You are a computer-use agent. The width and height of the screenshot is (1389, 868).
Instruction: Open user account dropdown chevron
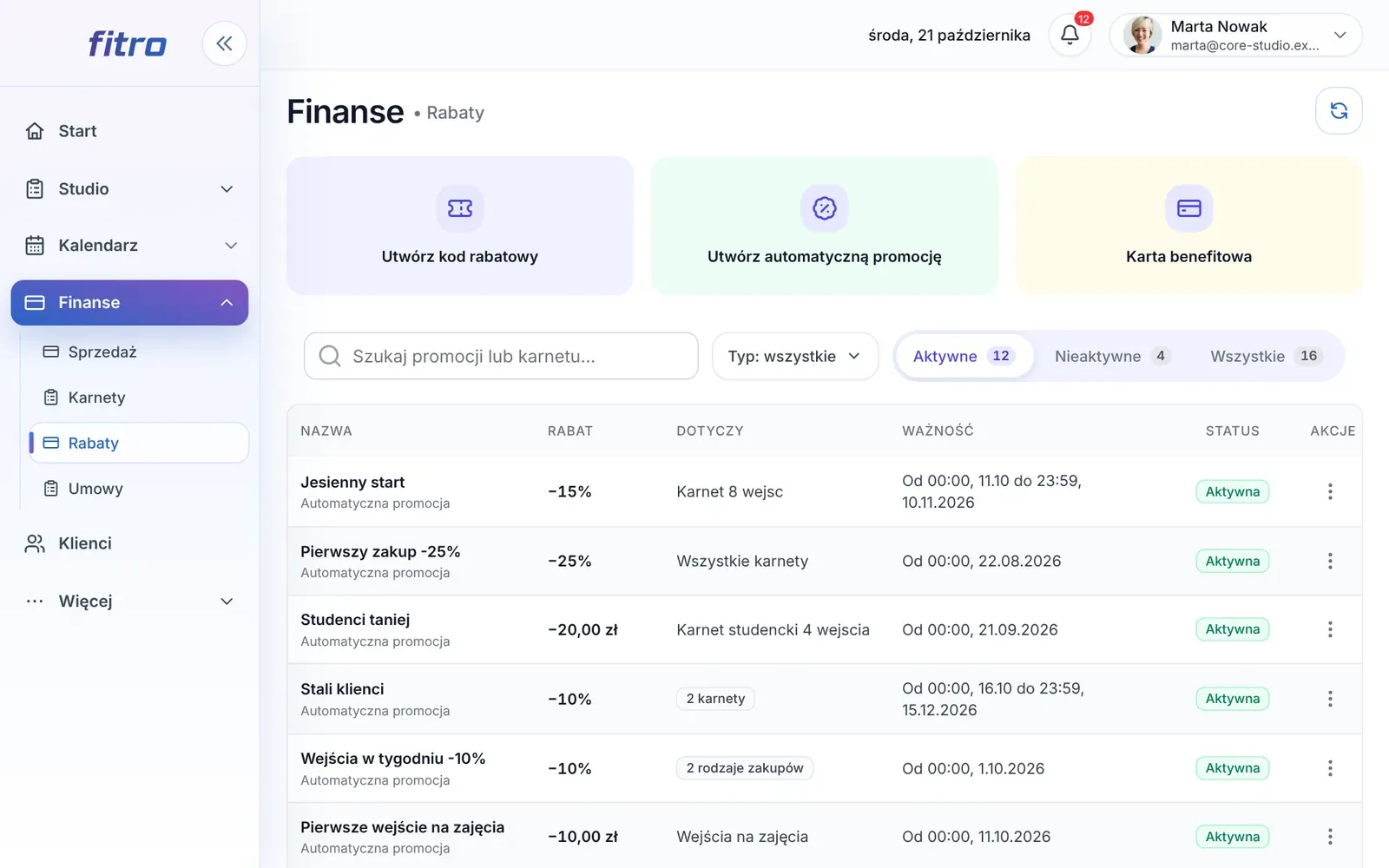1340,35
